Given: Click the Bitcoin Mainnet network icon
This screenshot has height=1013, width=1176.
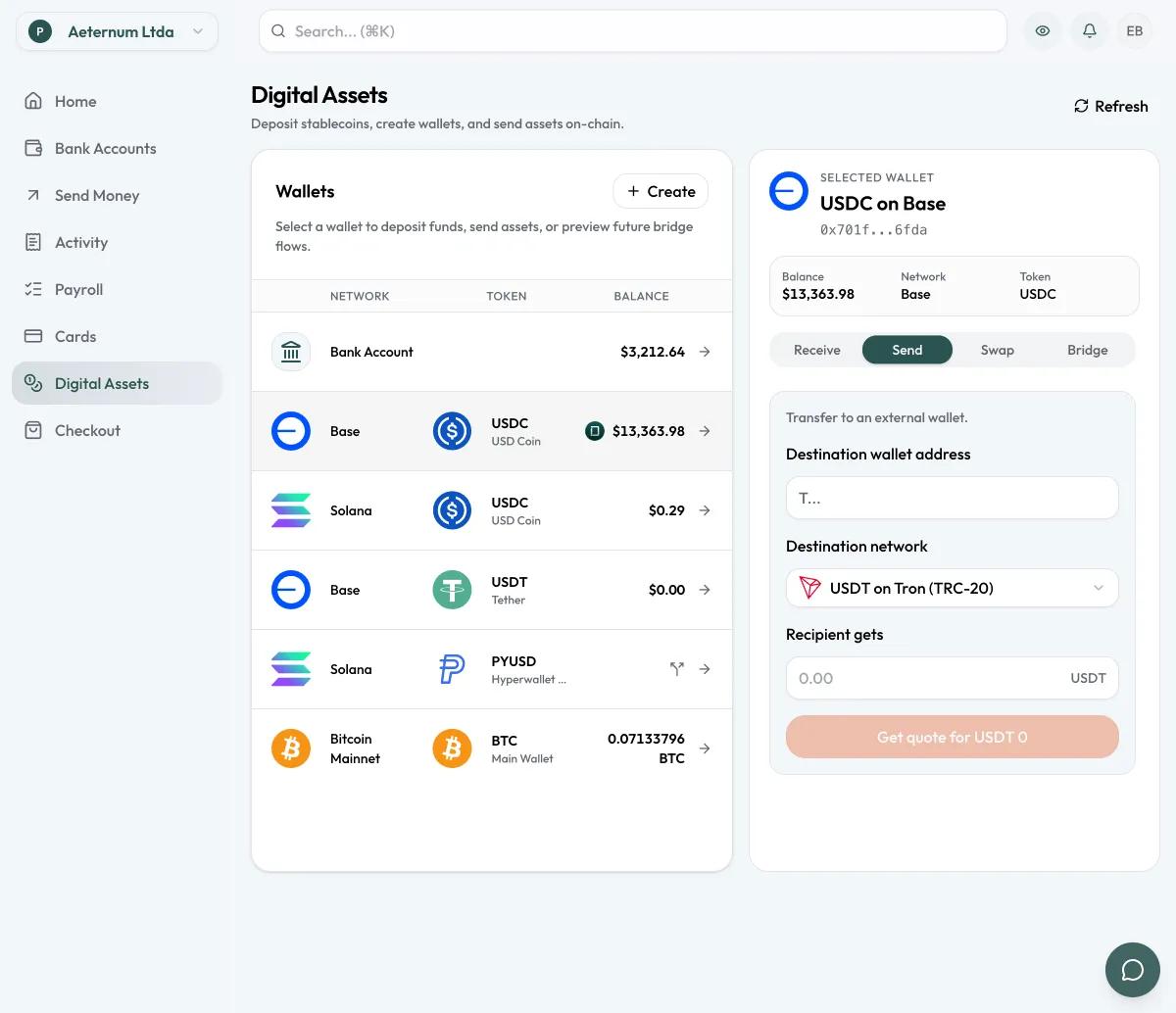Looking at the screenshot, I should (291, 748).
